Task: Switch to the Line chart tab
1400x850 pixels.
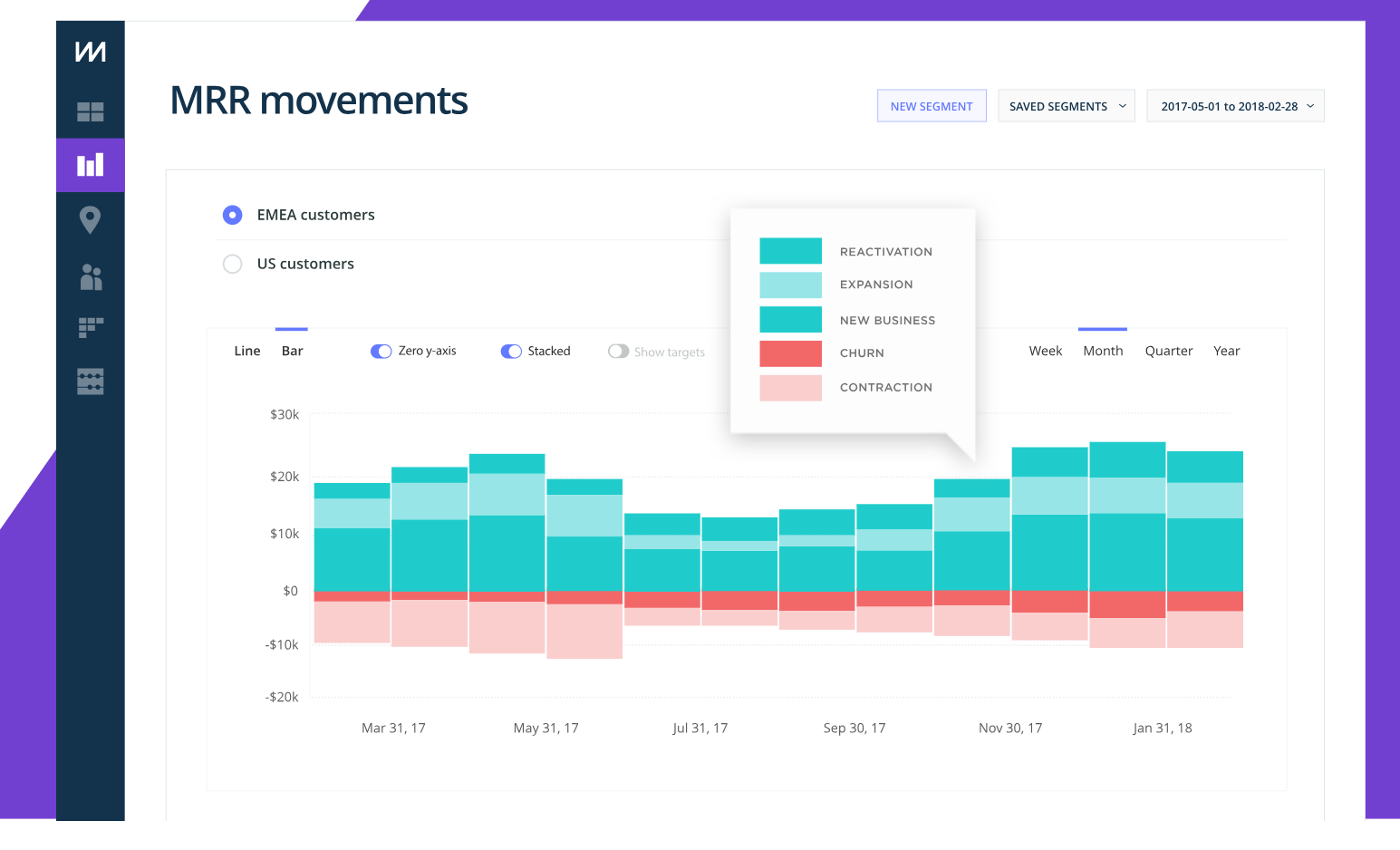Action: point(246,351)
